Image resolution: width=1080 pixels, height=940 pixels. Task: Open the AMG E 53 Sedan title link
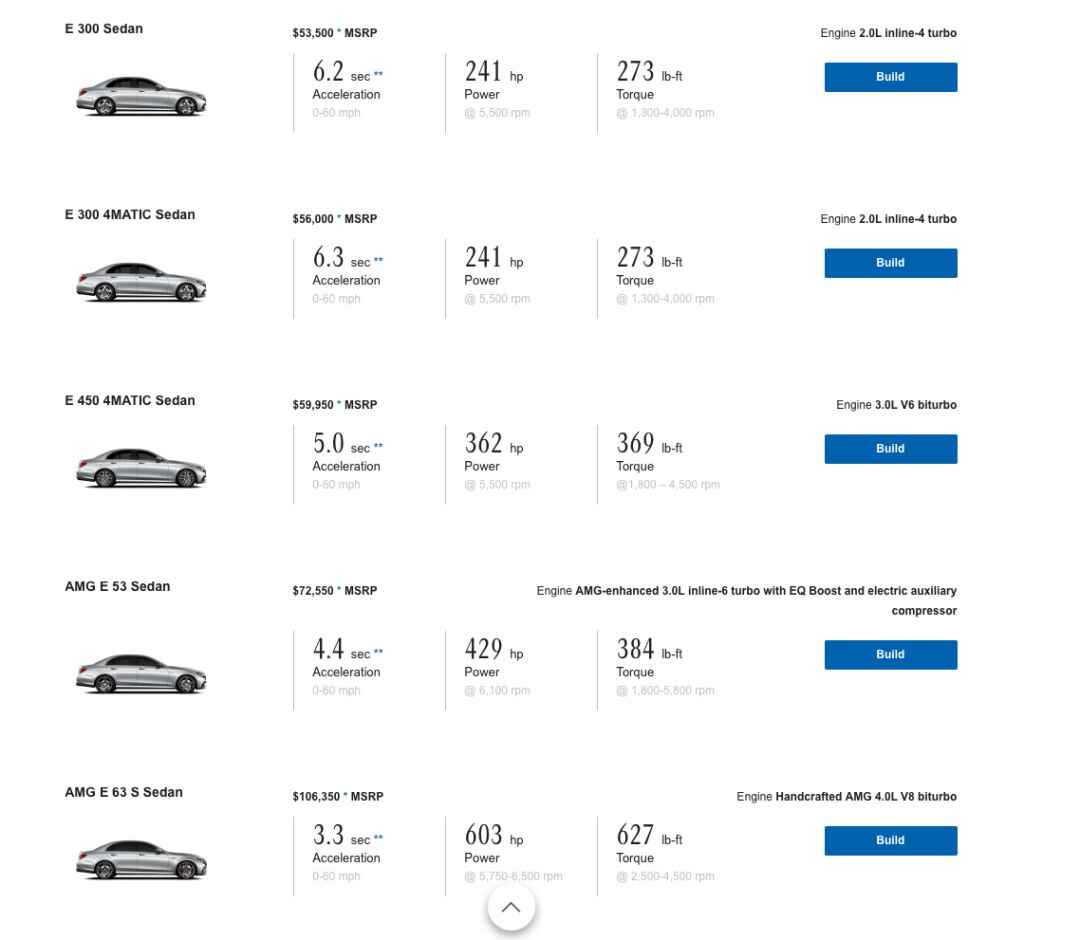(x=117, y=587)
